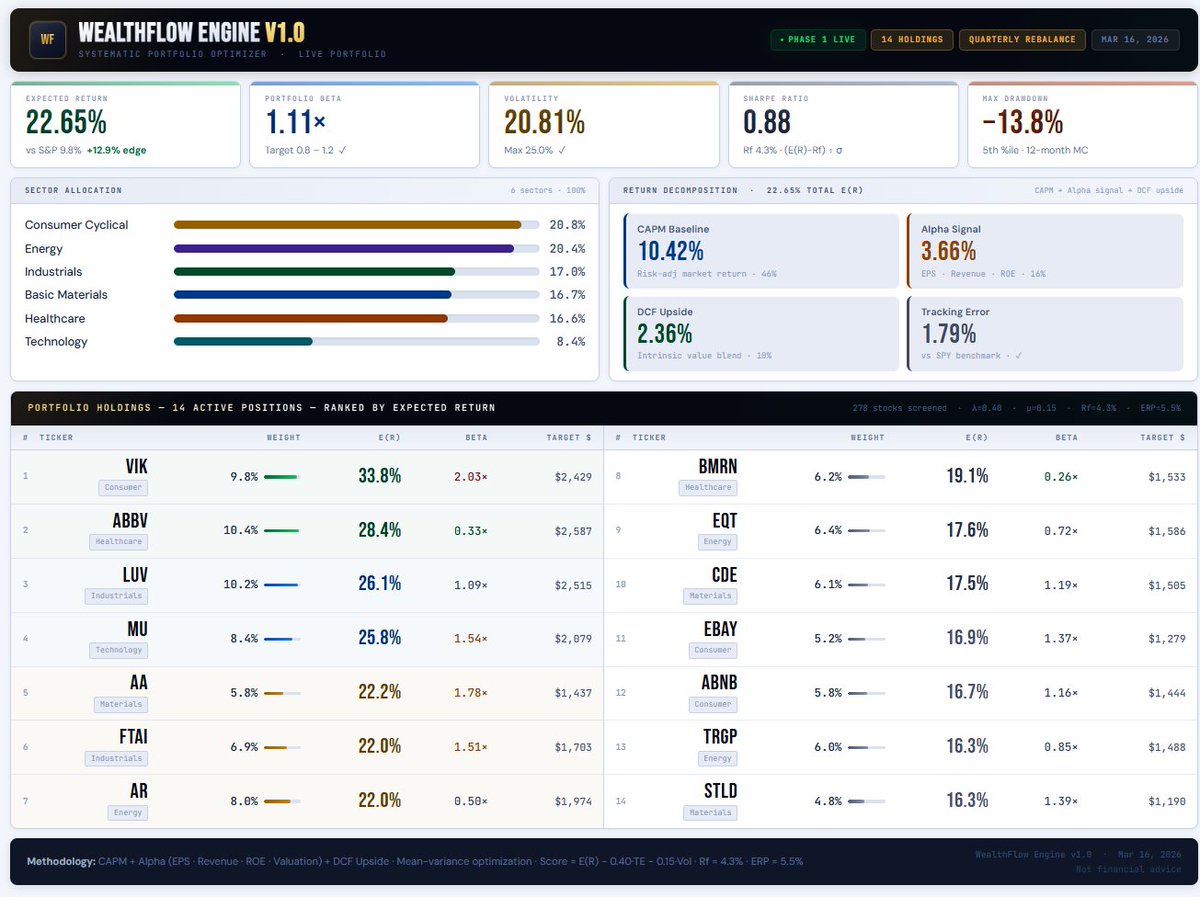Click the BMRN ticker

[x=717, y=466]
